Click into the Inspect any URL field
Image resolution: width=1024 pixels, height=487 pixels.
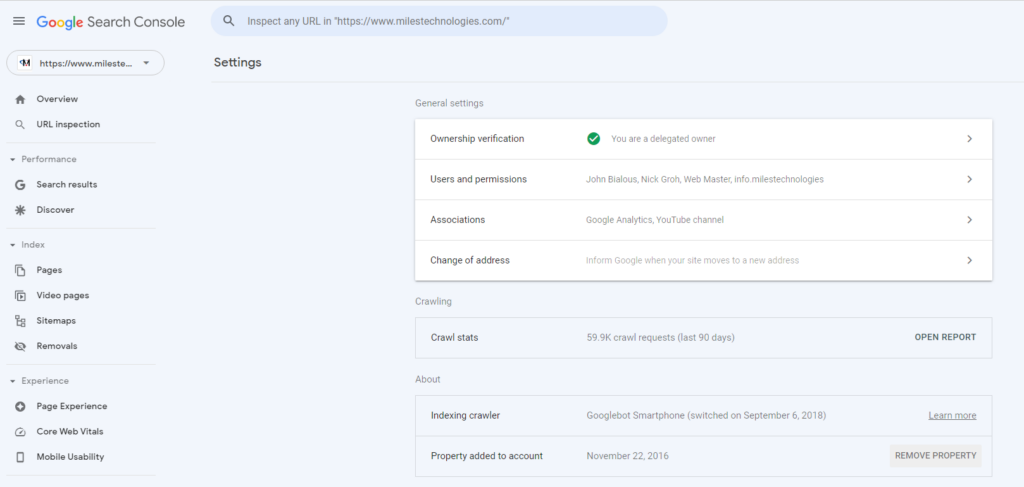(x=439, y=21)
